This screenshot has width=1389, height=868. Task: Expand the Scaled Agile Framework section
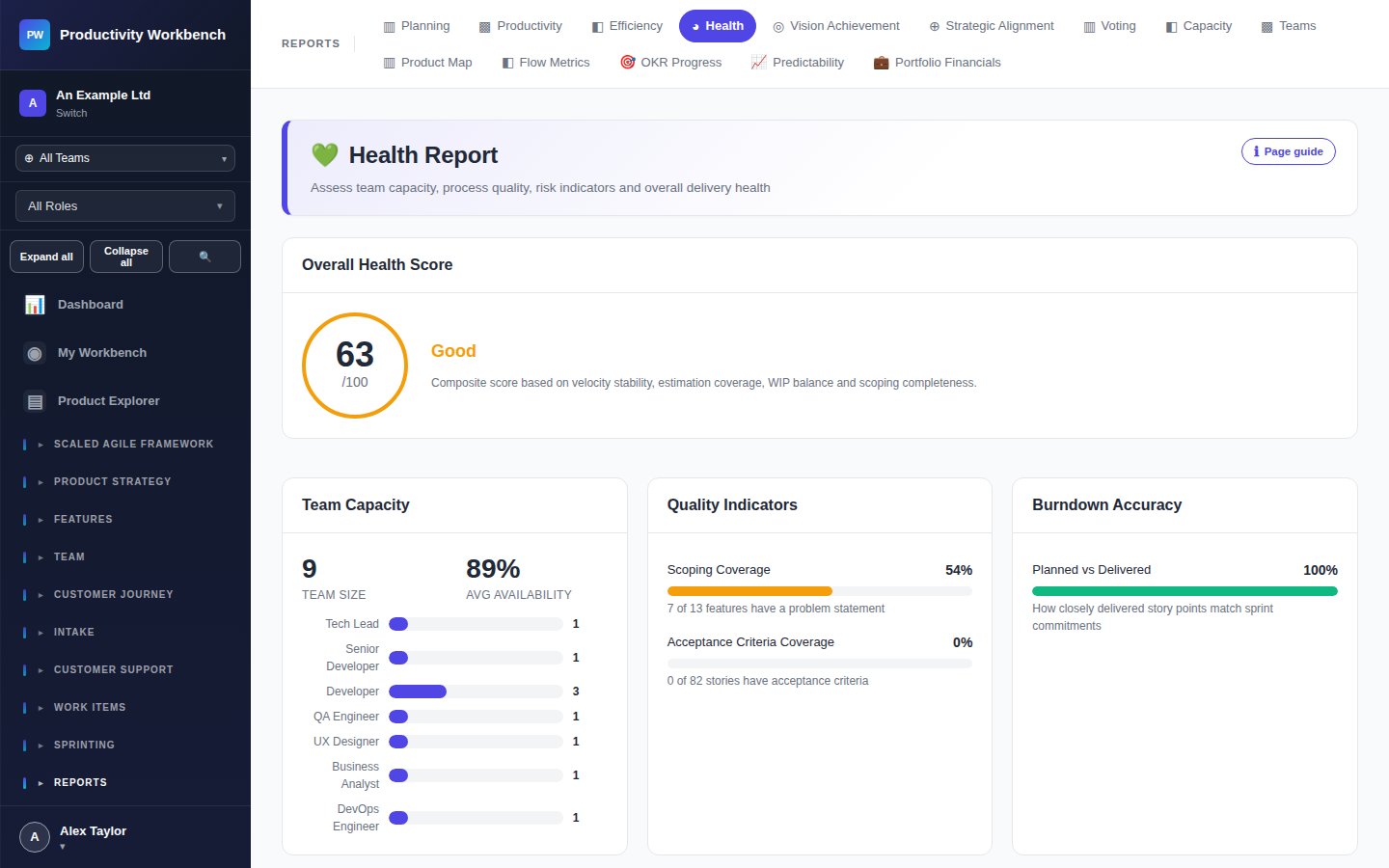point(125,445)
